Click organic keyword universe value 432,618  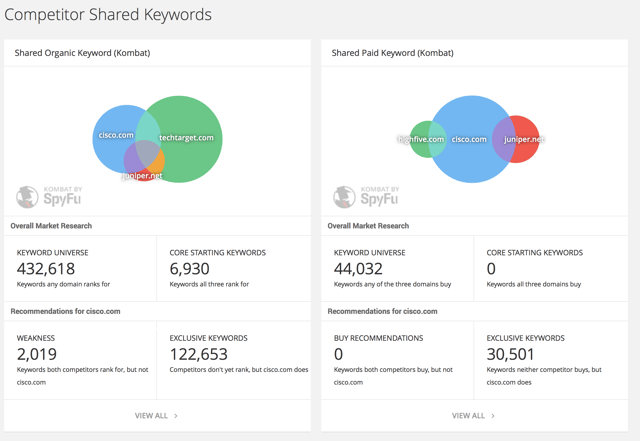click(x=46, y=269)
